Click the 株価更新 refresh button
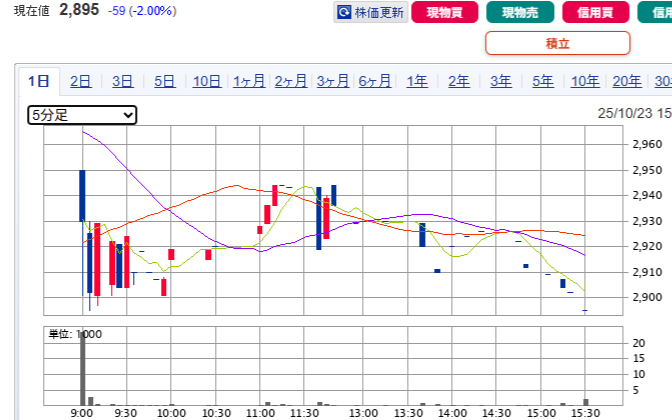This screenshot has width=672, height=420. click(x=370, y=13)
